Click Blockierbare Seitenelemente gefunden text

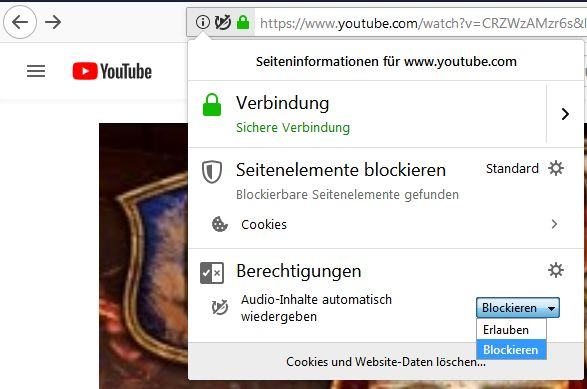coord(347,195)
